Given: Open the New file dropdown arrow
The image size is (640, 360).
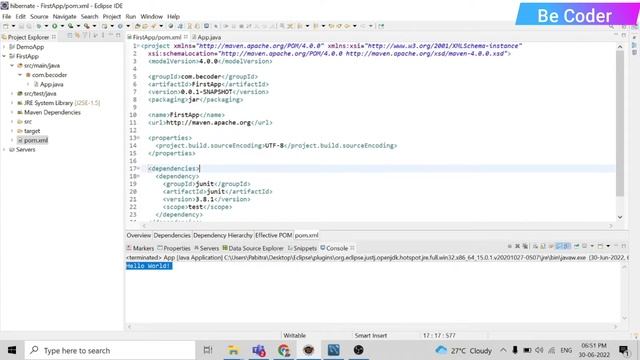Looking at the screenshot, I should (x=13, y=26).
